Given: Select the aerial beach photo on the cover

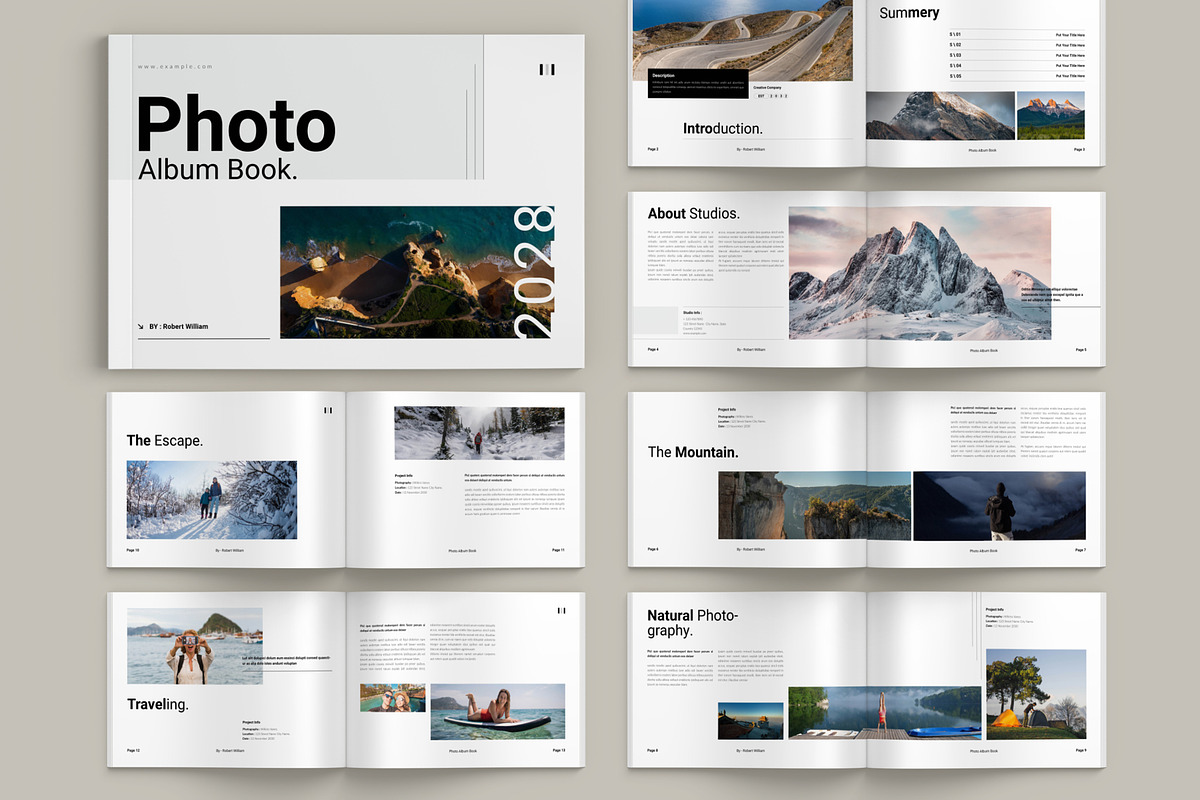Looking at the screenshot, I should click(x=417, y=272).
